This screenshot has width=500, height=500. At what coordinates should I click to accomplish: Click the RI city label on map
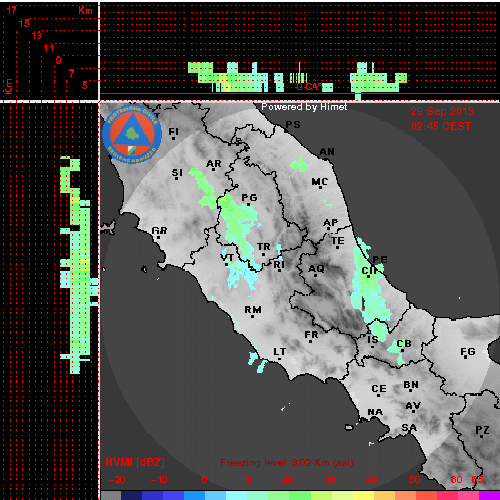[279, 265]
